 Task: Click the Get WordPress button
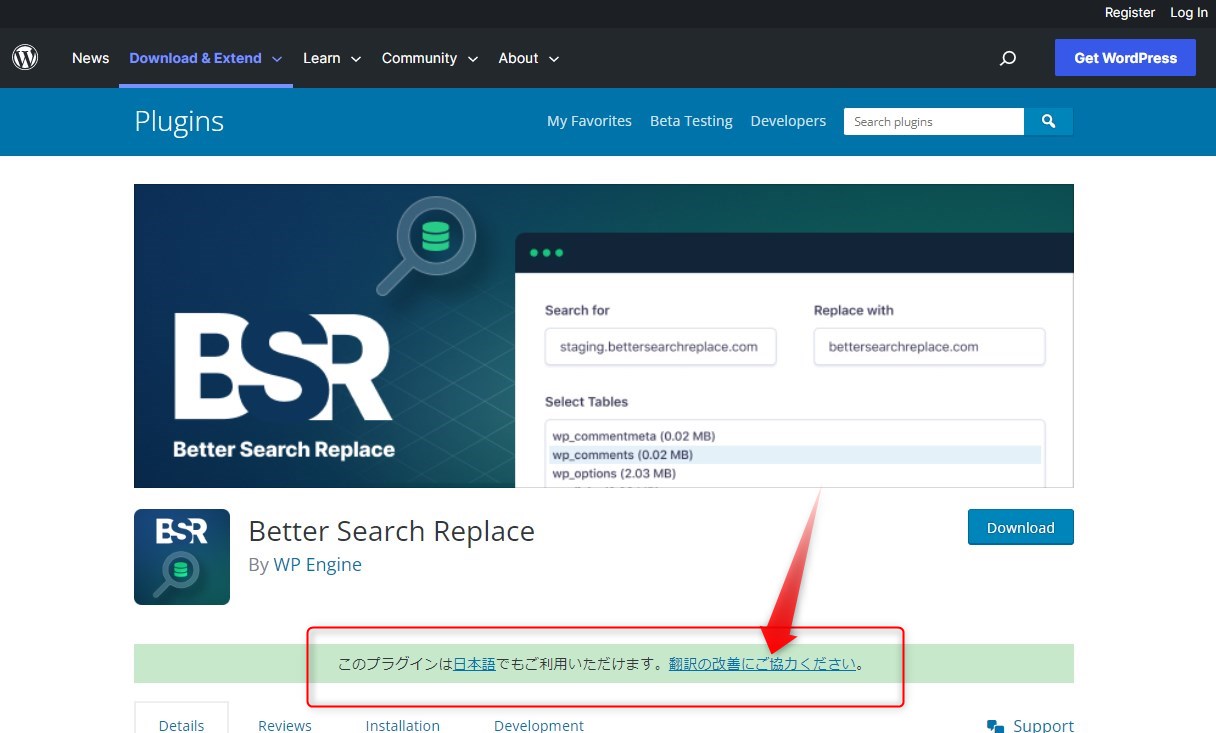click(x=1125, y=57)
